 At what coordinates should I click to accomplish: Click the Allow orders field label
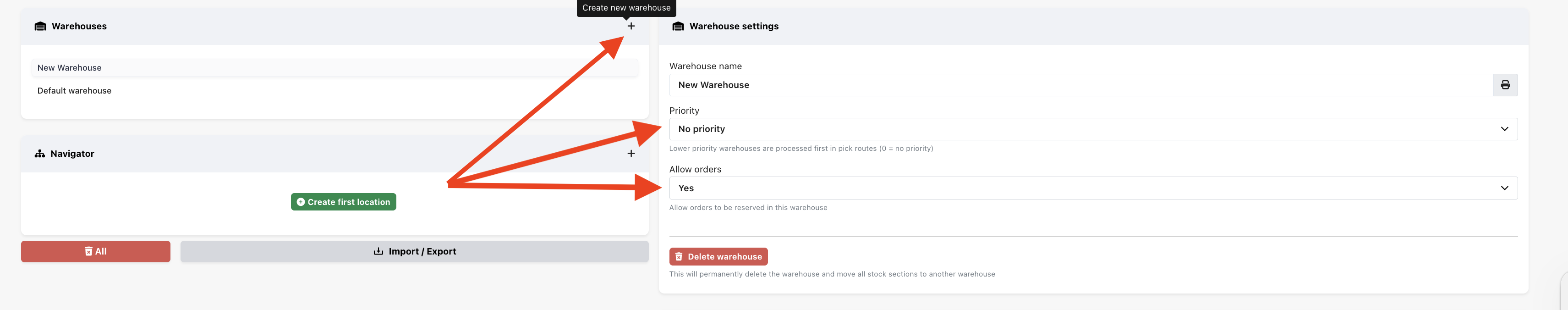pos(695,169)
